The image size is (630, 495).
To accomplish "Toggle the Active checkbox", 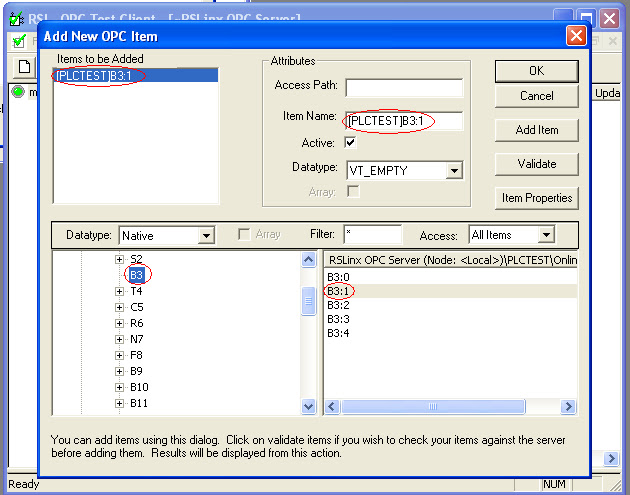I will tap(350, 143).
